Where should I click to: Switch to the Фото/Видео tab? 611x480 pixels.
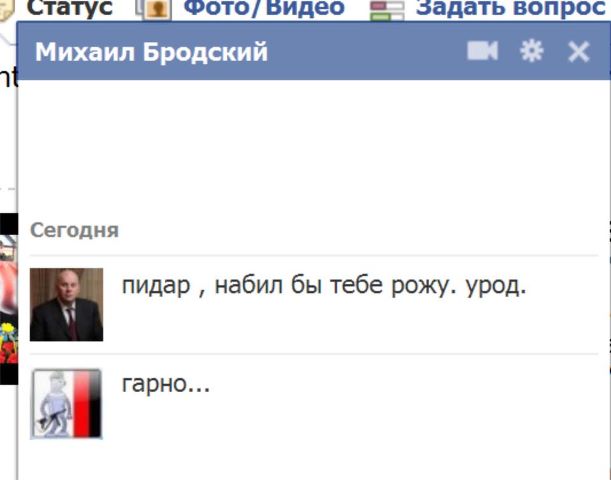(x=264, y=8)
